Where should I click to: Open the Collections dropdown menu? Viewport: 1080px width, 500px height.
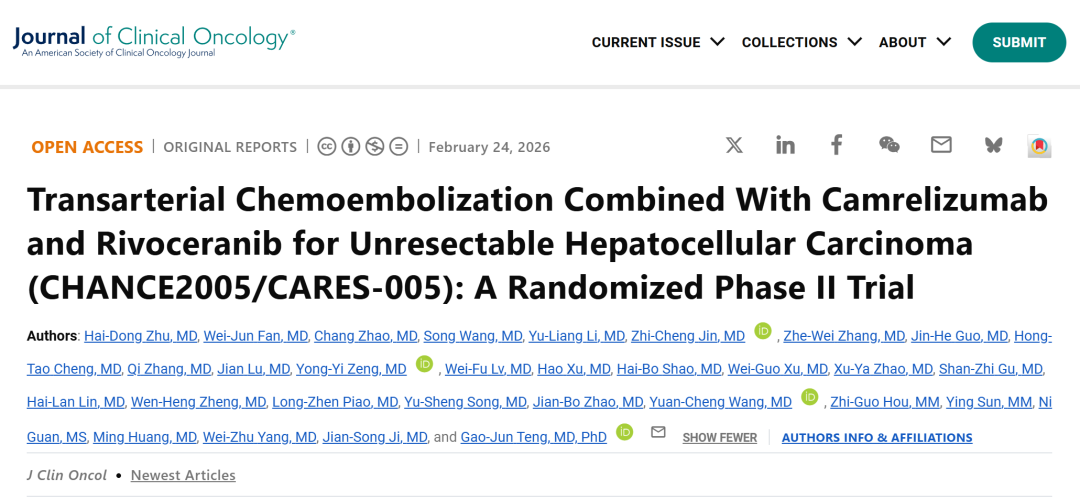click(801, 42)
